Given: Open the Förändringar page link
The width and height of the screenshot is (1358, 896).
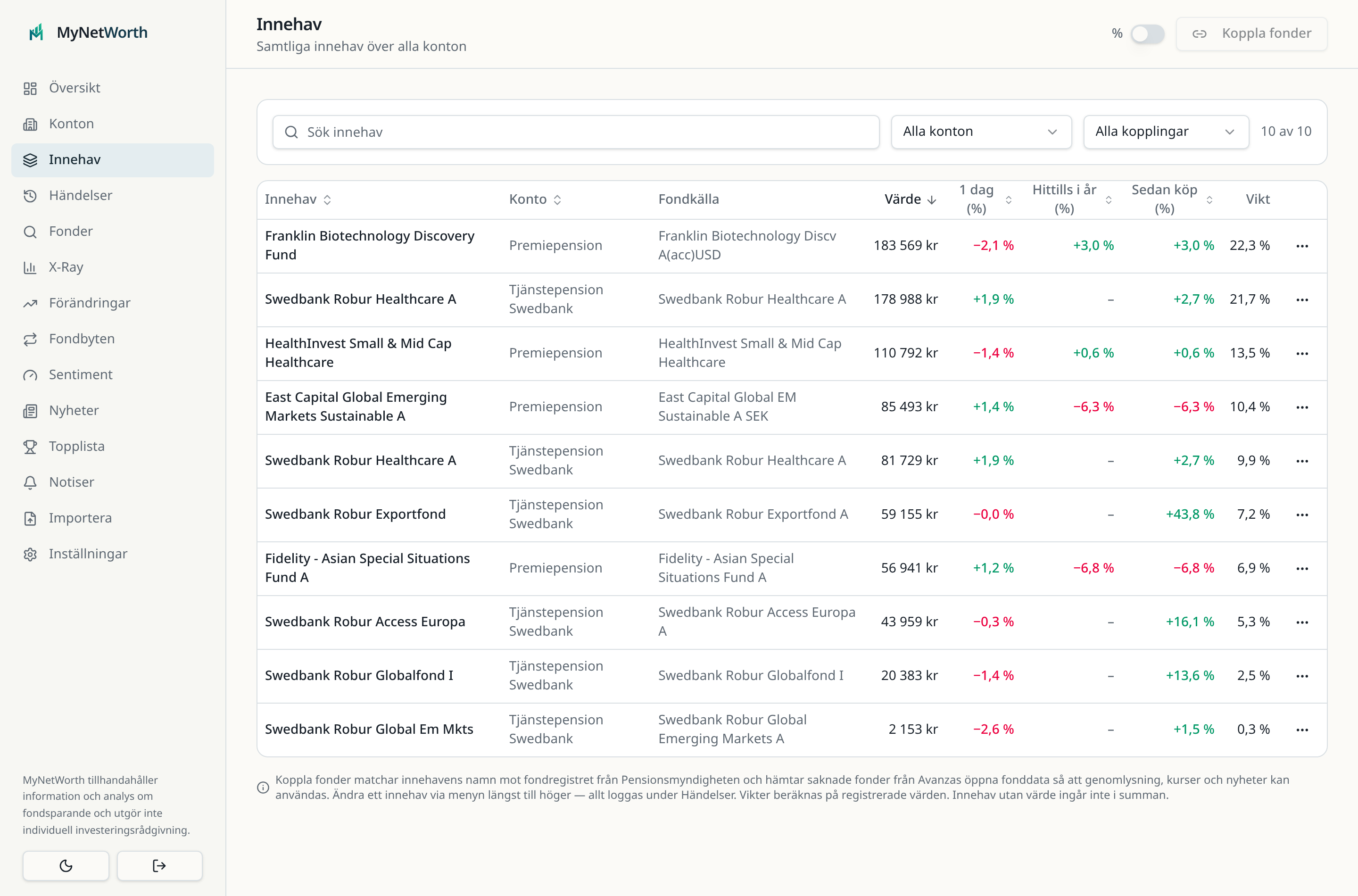Looking at the screenshot, I should coord(113,303).
